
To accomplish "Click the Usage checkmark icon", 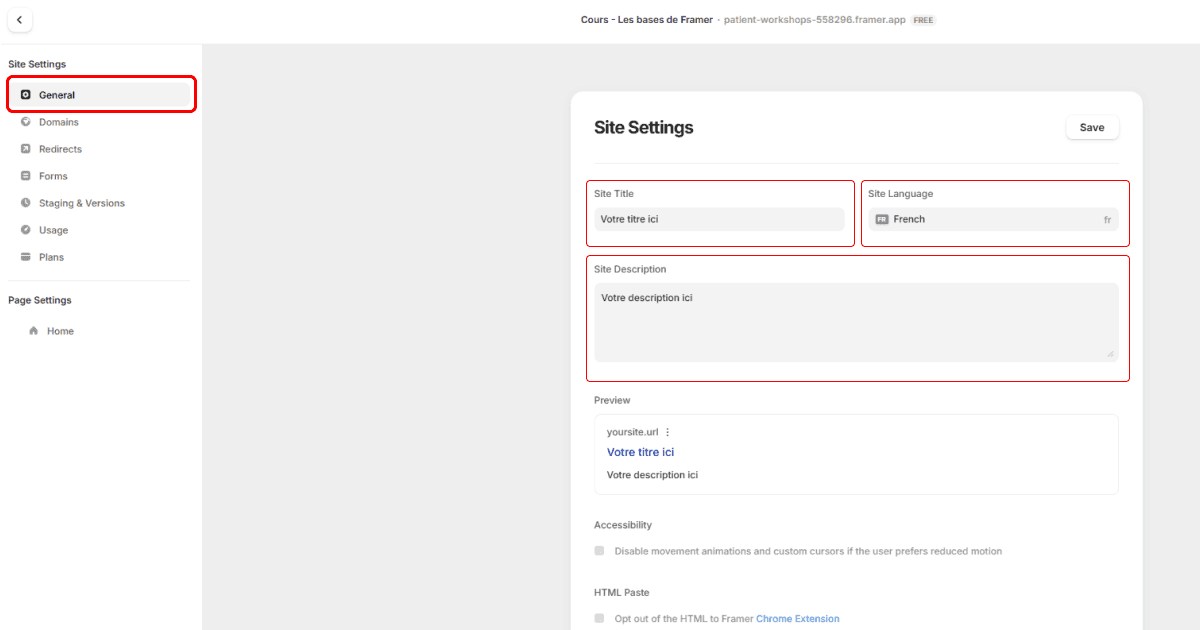I will coord(27,229).
